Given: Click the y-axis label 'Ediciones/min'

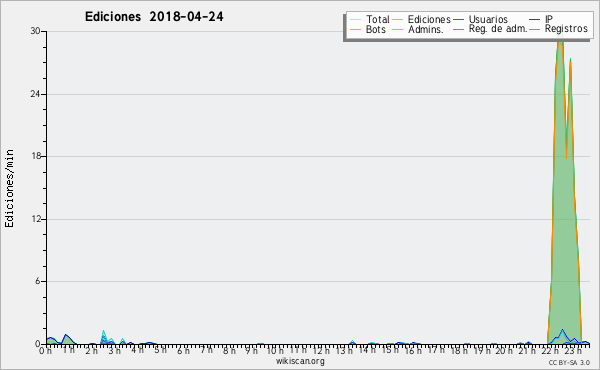Looking at the screenshot, I should pyautogui.click(x=9, y=188).
